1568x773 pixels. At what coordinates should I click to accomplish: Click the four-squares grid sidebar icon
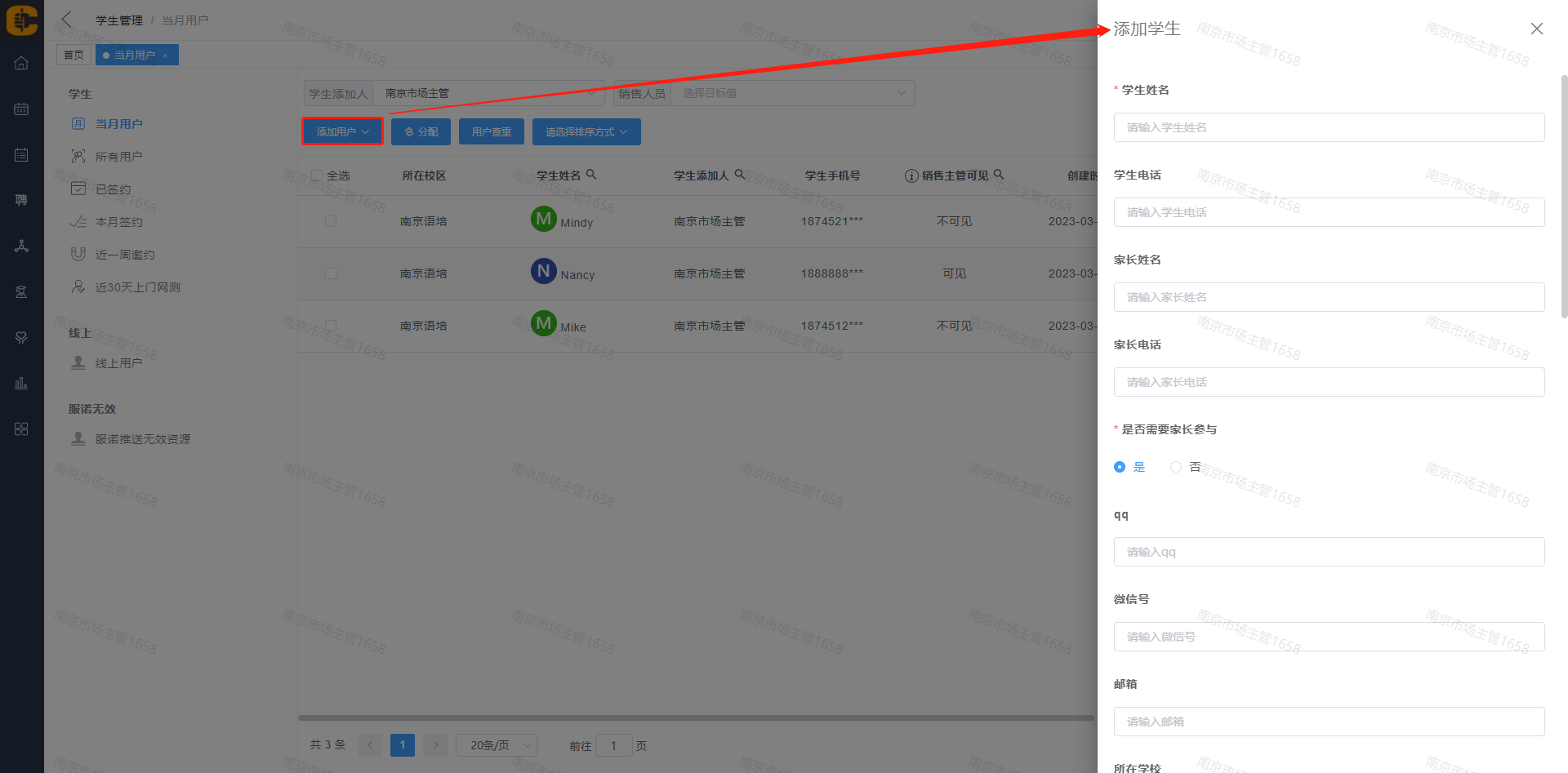tap(21, 429)
